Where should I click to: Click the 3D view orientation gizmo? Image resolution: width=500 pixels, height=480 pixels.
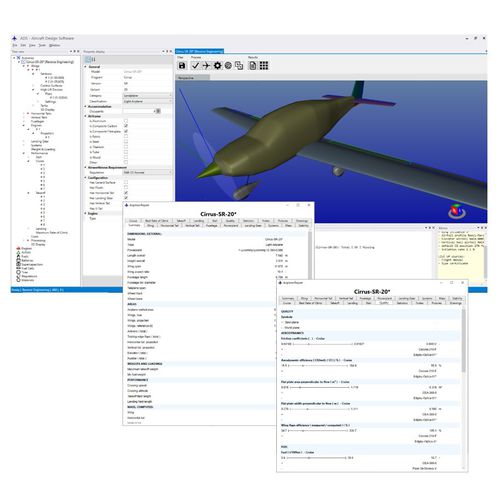tap(456, 212)
